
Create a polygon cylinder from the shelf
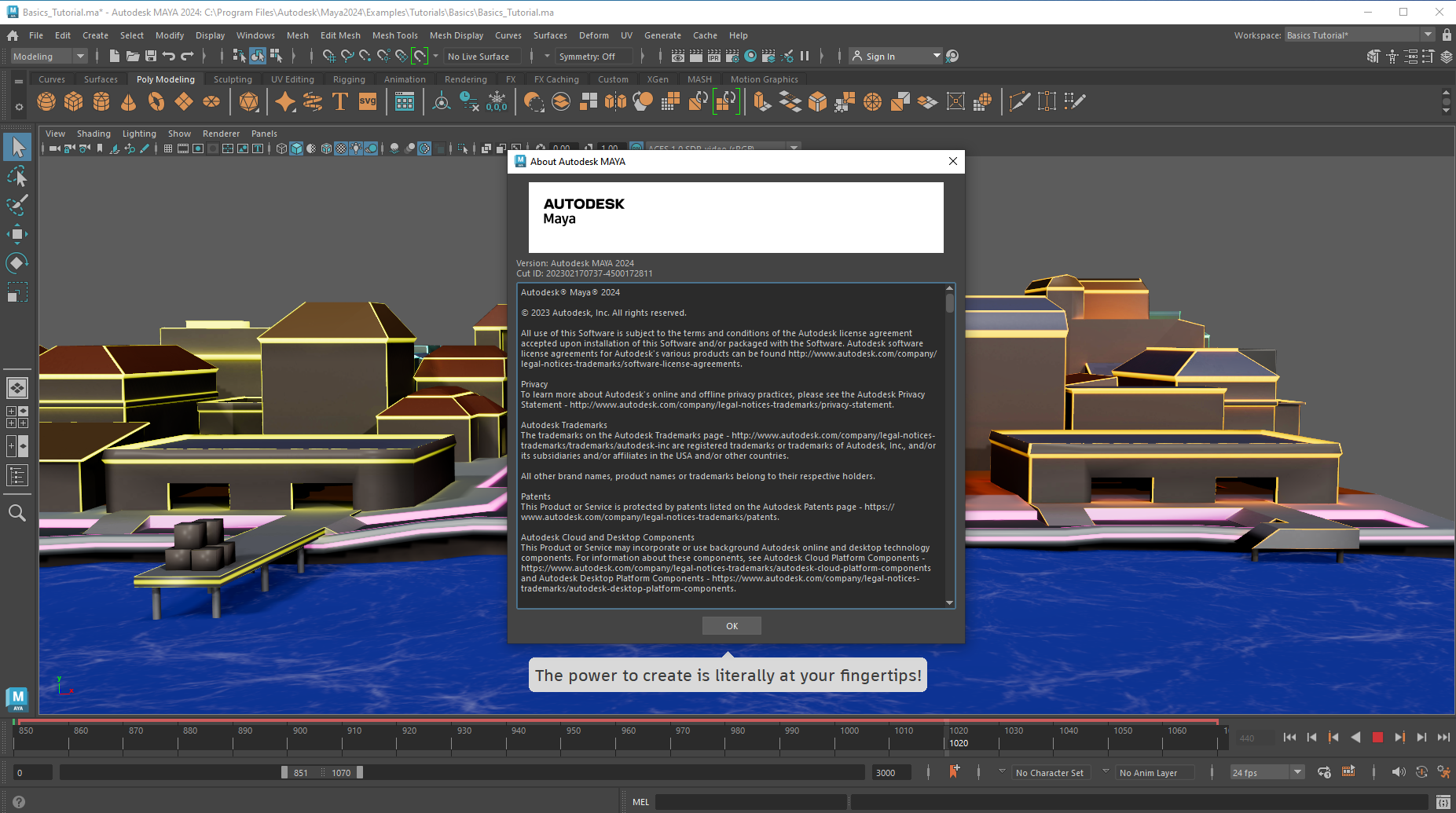pos(101,101)
